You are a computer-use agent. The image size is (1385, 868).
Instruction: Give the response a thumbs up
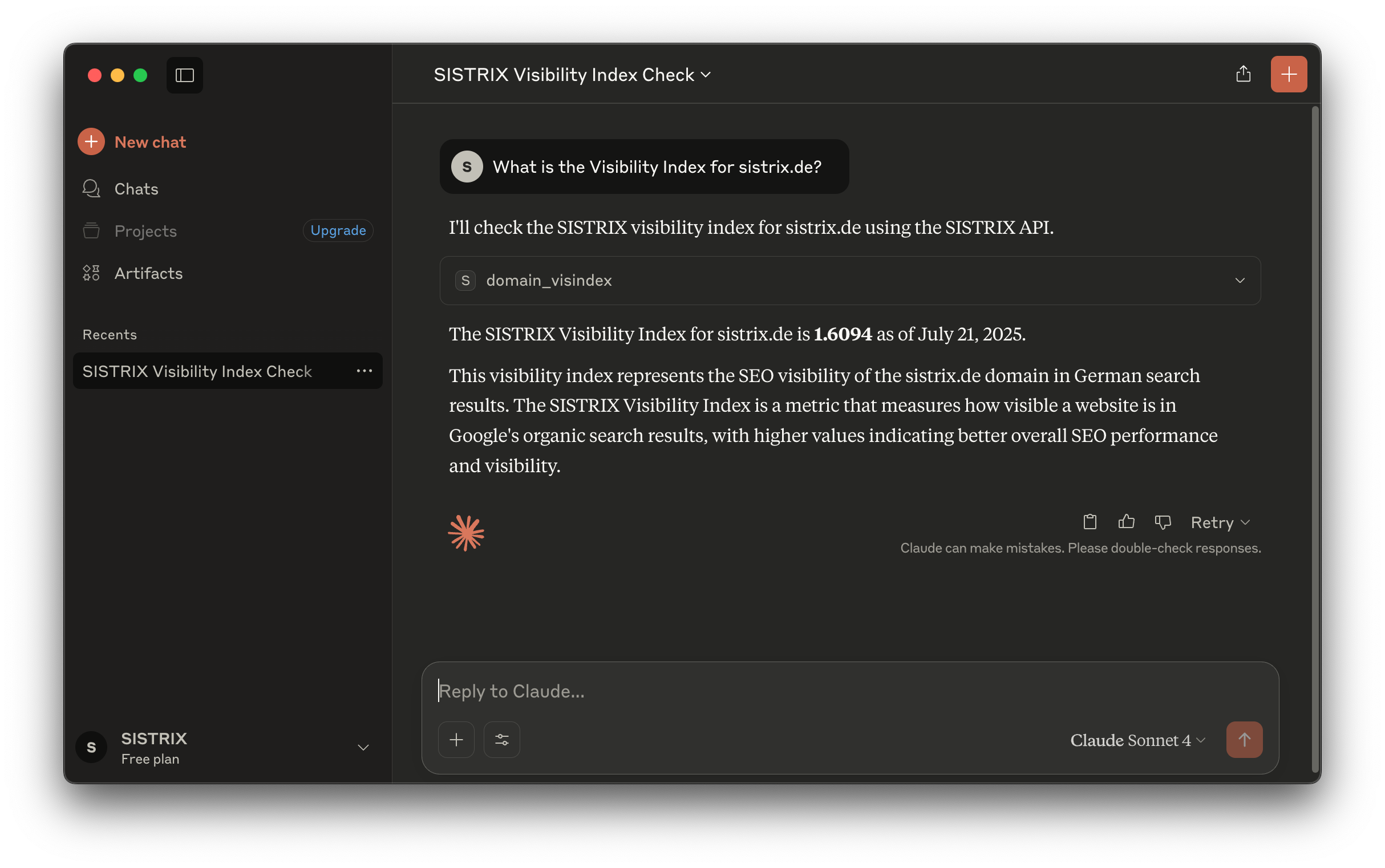(1125, 522)
